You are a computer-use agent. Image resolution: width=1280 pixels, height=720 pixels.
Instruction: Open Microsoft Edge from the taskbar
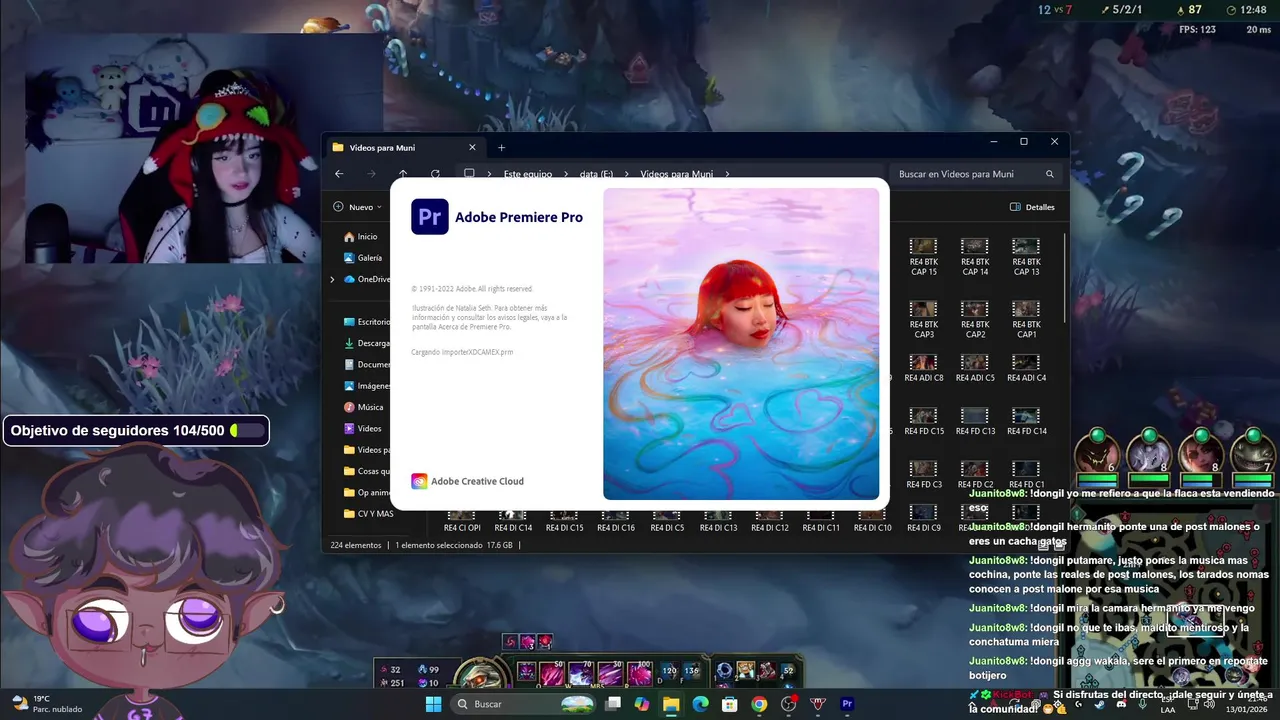click(x=701, y=704)
